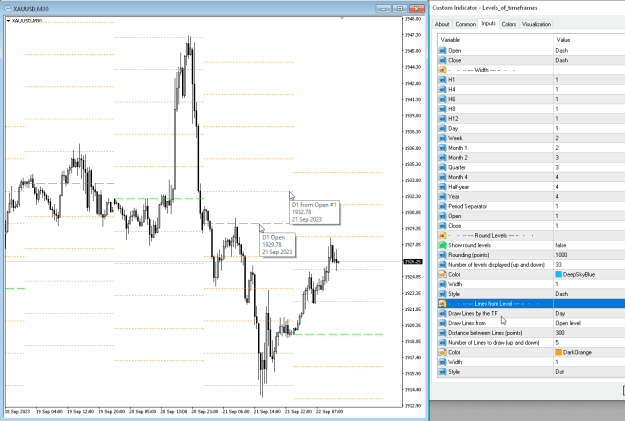The width and height of the screenshot is (625, 421).
Task: Click the string icon of the Width header row
Action: pos(442,70)
